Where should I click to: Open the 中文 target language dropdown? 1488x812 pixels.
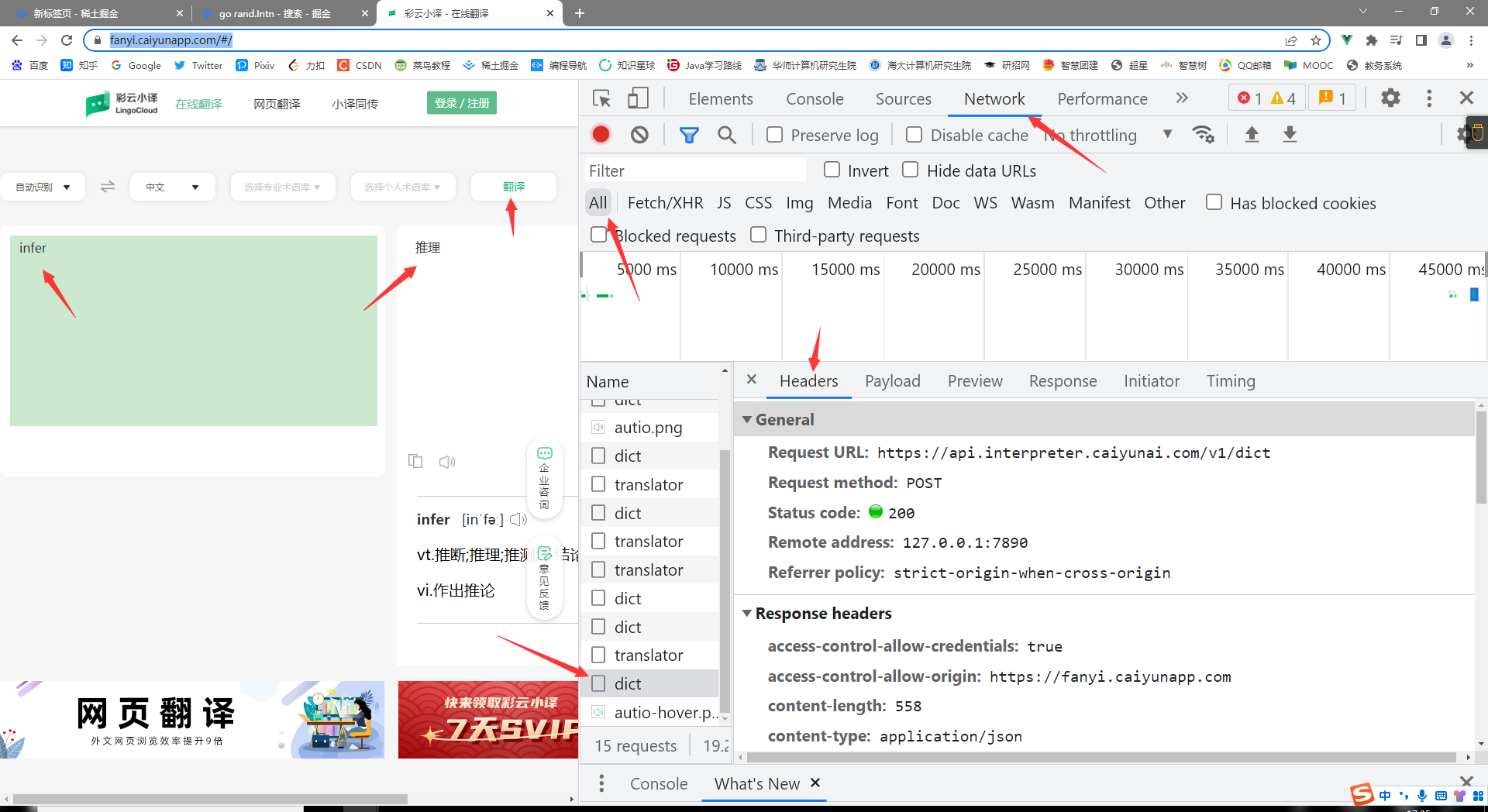(x=173, y=187)
